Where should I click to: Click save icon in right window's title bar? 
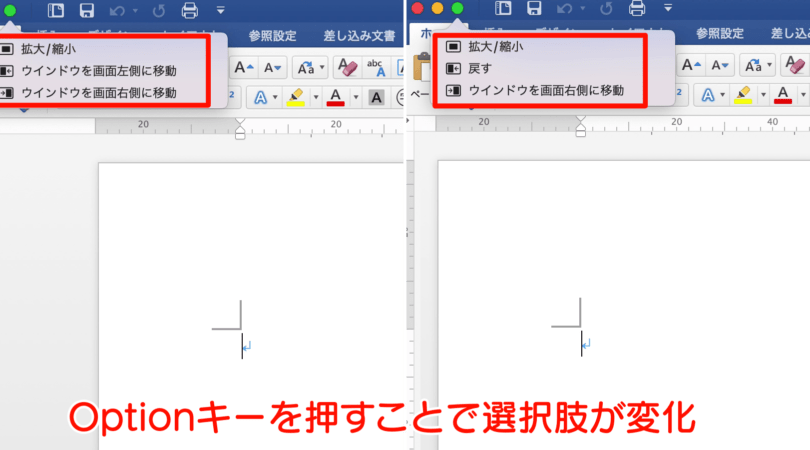[x=534, y=8]
